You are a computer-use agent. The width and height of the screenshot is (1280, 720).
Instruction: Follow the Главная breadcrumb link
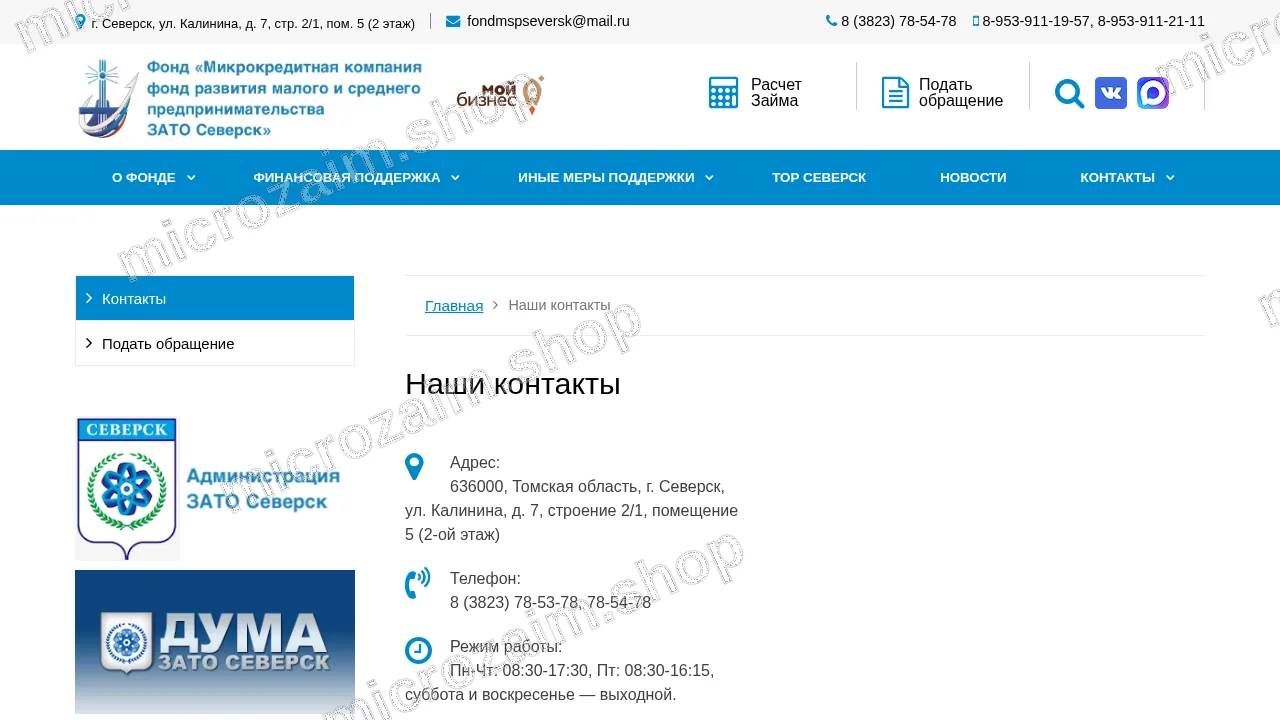[454, 305]
